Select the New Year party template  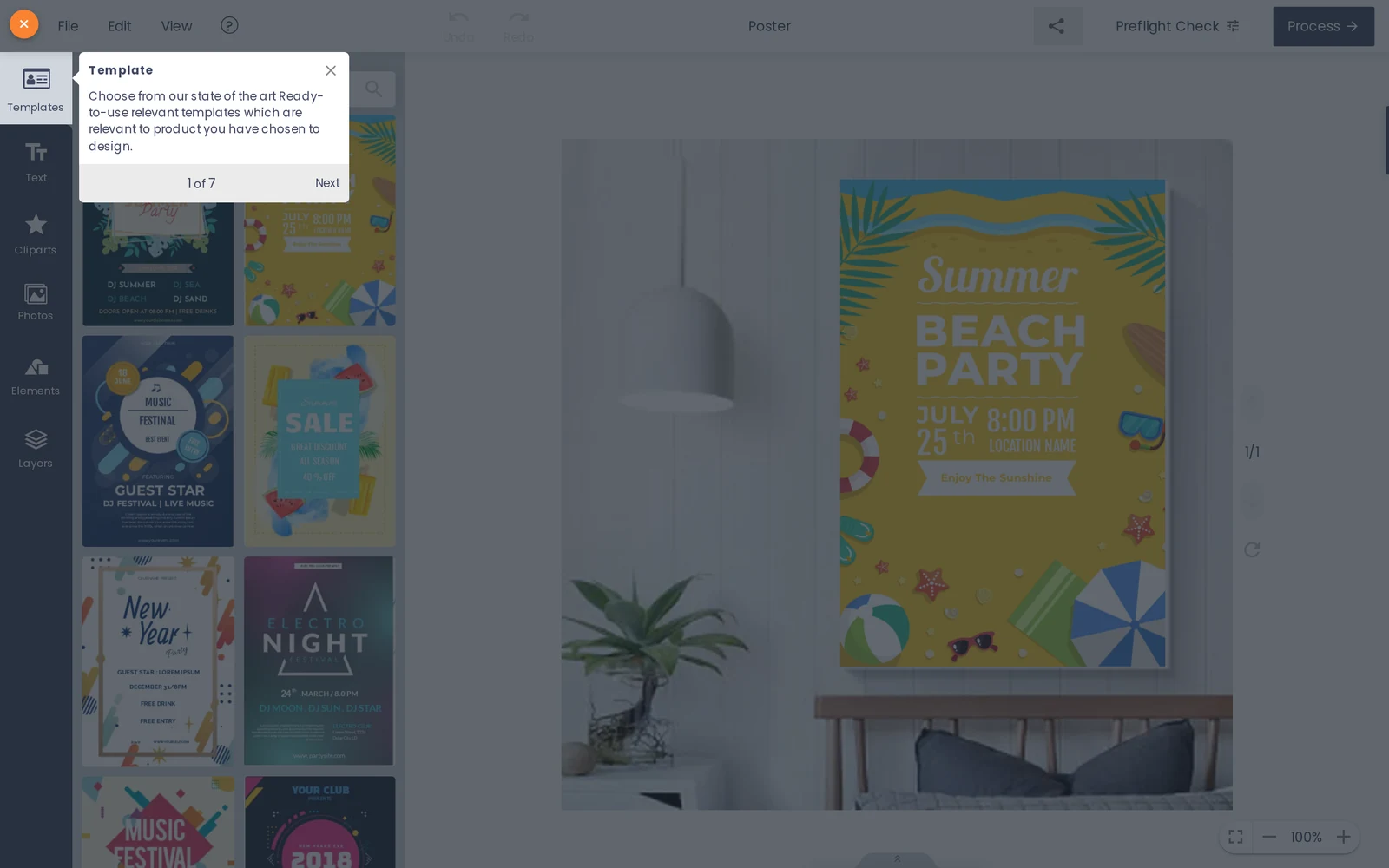pyautogui.click(x=158, y=661)
